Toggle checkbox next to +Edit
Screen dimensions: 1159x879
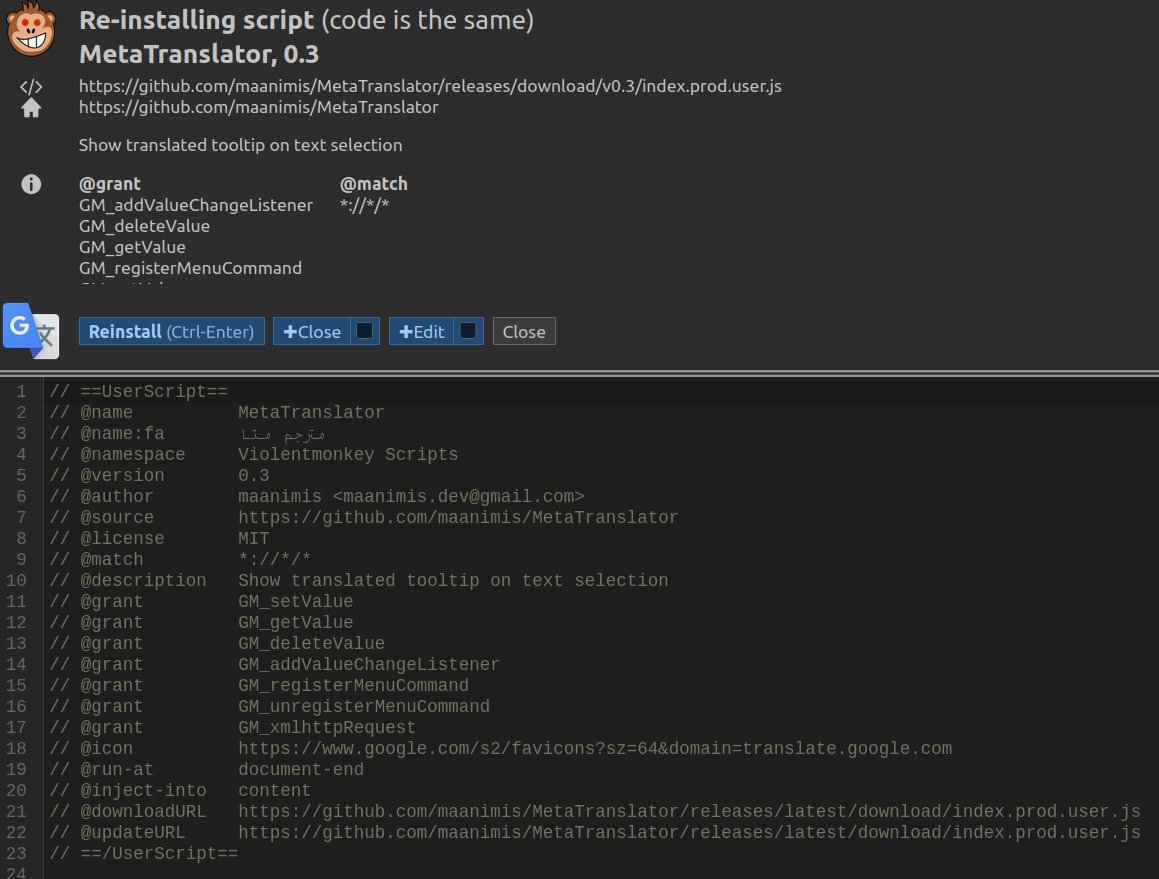click(468, 331)
